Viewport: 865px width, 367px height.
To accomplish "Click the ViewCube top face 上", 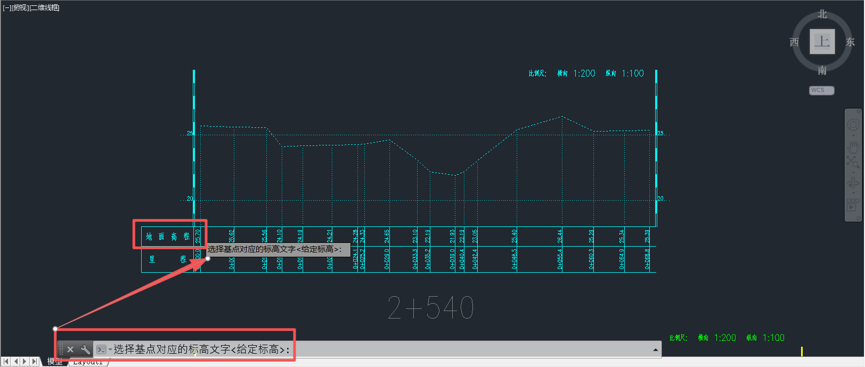I will click(x=822, y=42).
